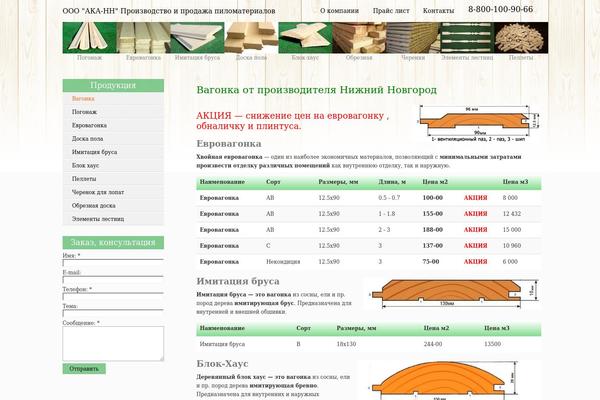
Task: Click the red АКЦИЯ price reduction announcement
Action: pos(293,121)
